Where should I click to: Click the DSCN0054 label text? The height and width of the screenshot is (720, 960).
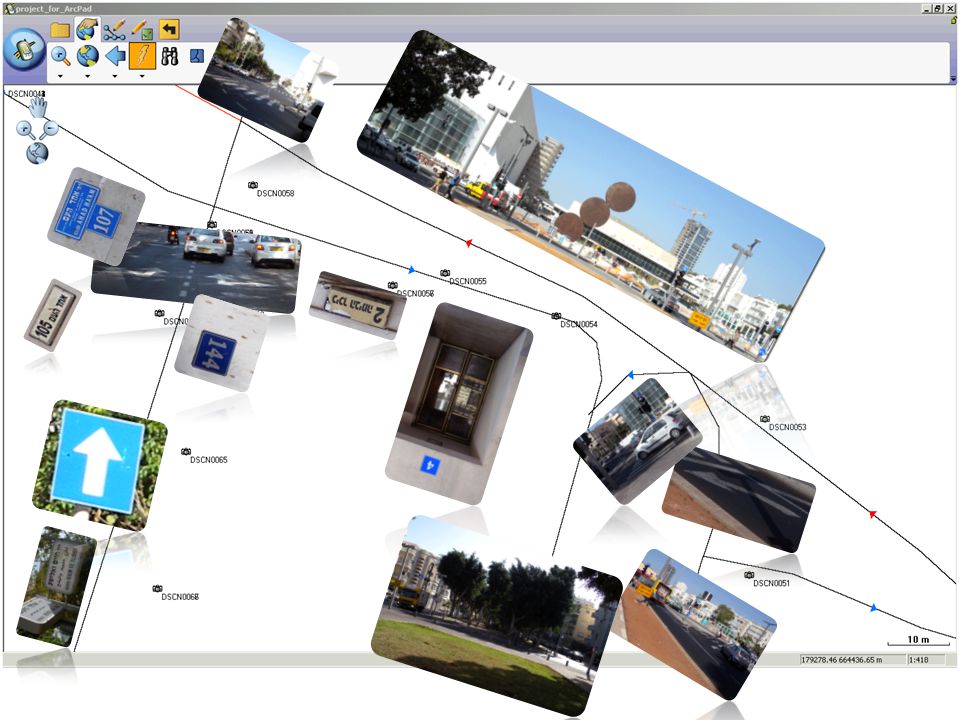[x=579, y=324]
